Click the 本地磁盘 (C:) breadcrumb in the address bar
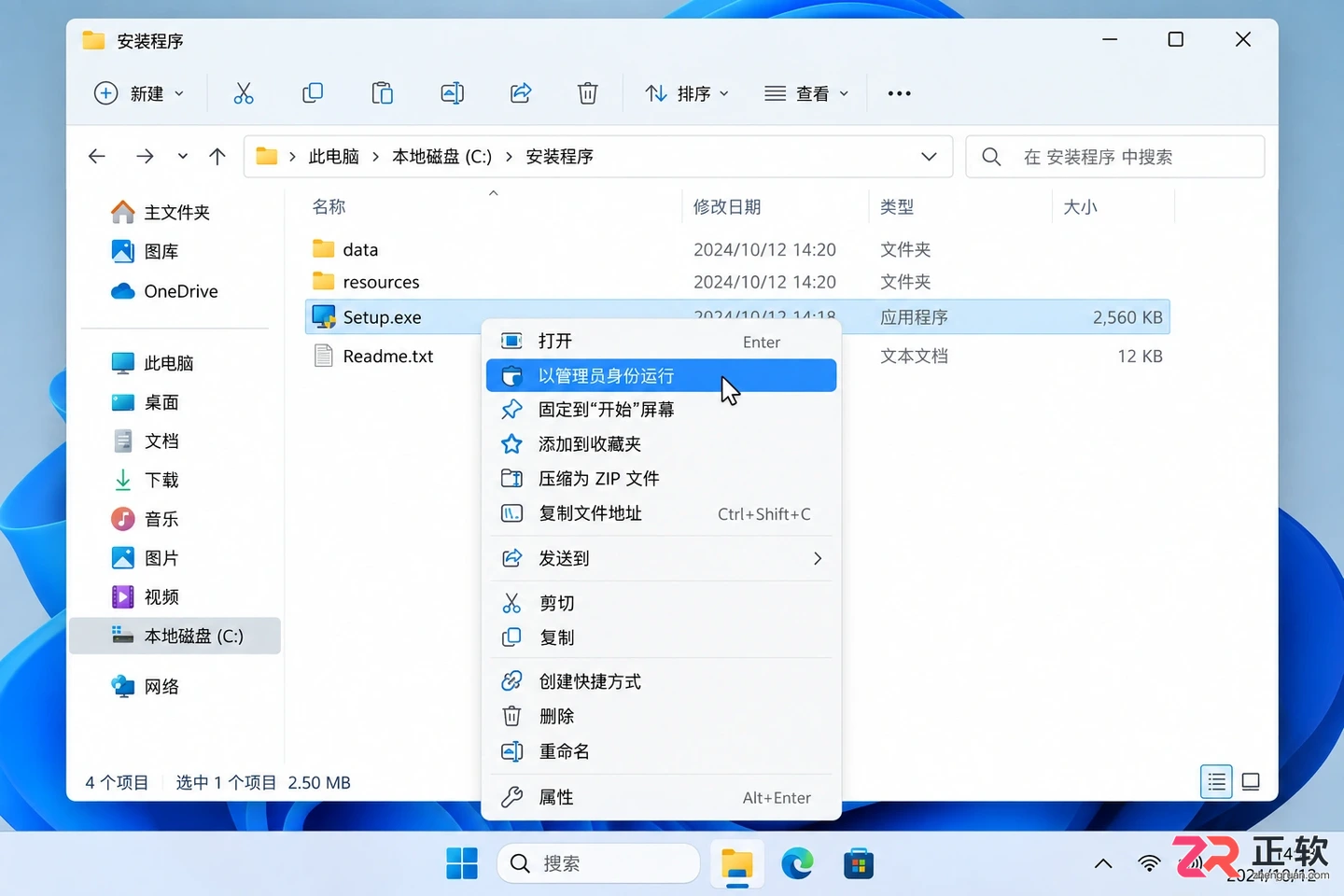The width and height of the screenshot is (1344, 896). (x=441, y=156)
